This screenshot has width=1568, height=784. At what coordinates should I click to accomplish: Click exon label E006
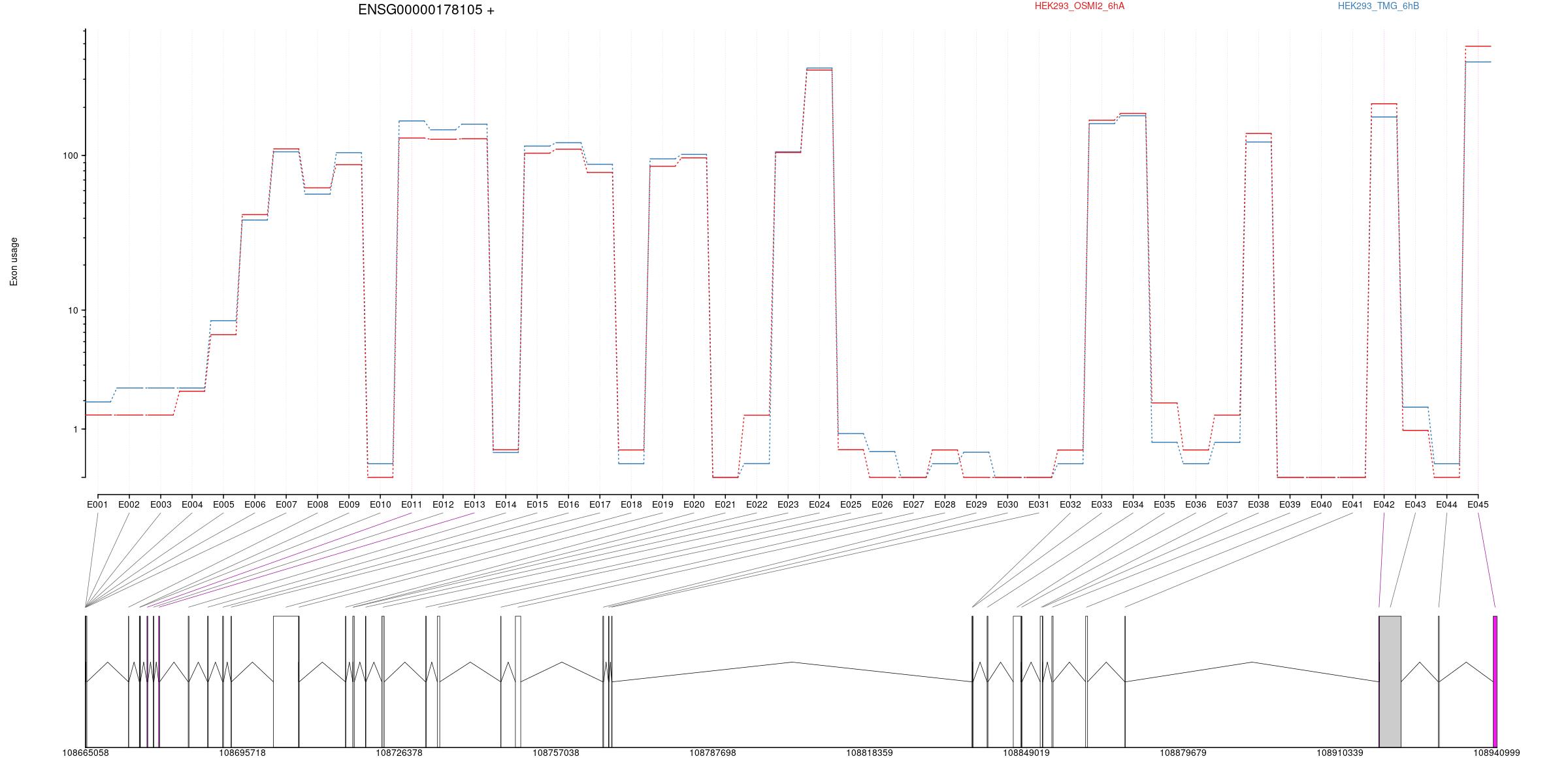coord(255,504)
